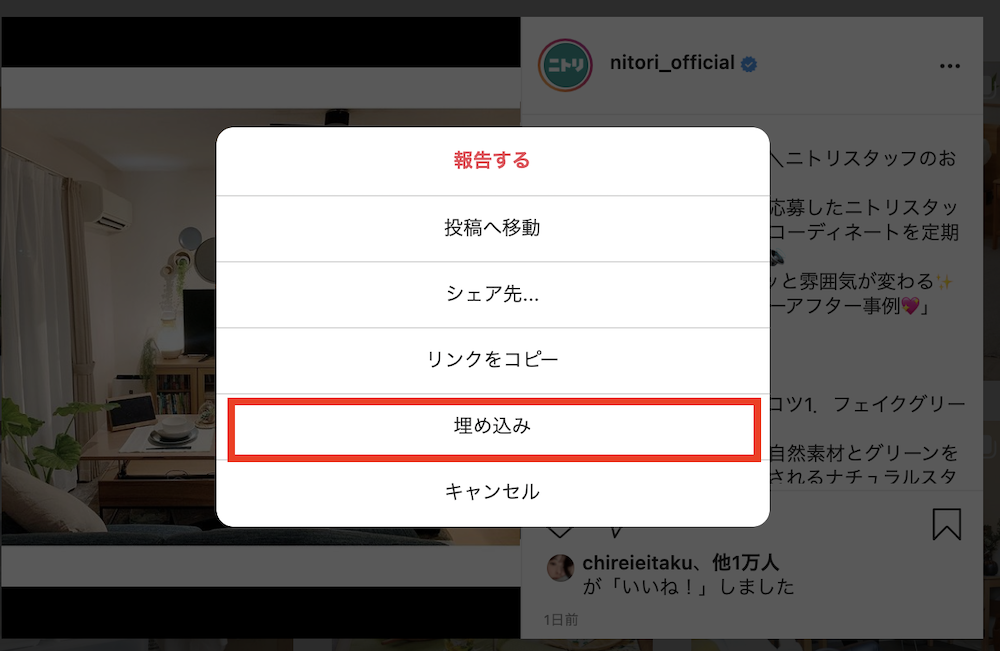1000x651 pixels.
Task: Open the nitori_official username link
Action: (672, 62)
